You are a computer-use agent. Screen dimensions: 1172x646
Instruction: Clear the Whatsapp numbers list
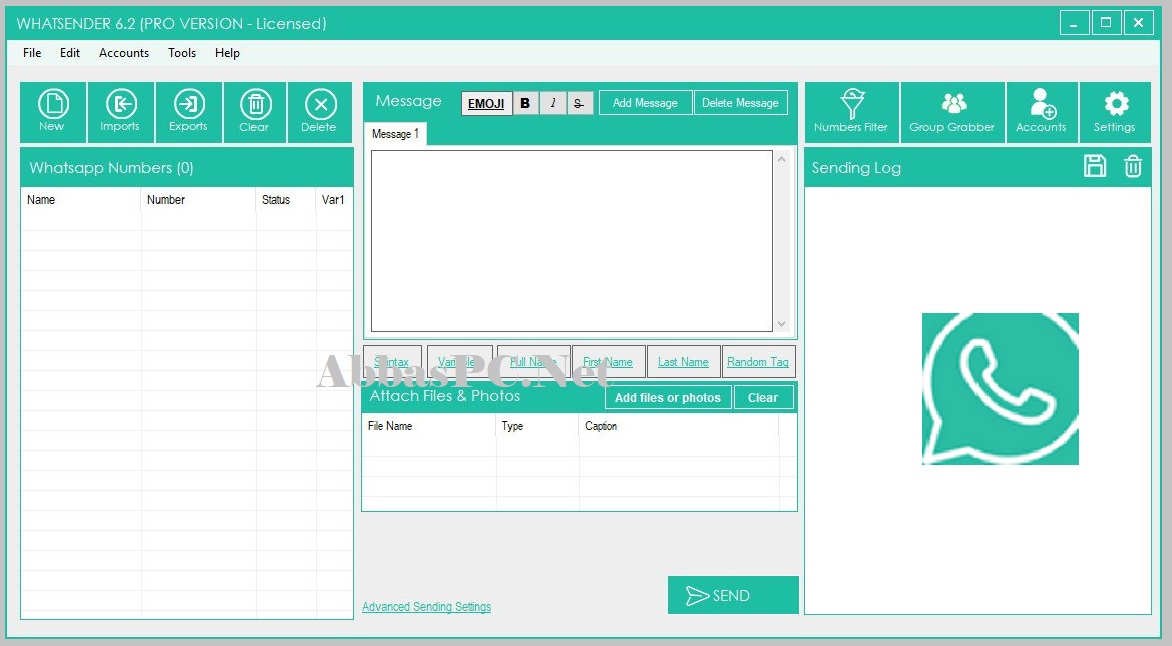255,112
